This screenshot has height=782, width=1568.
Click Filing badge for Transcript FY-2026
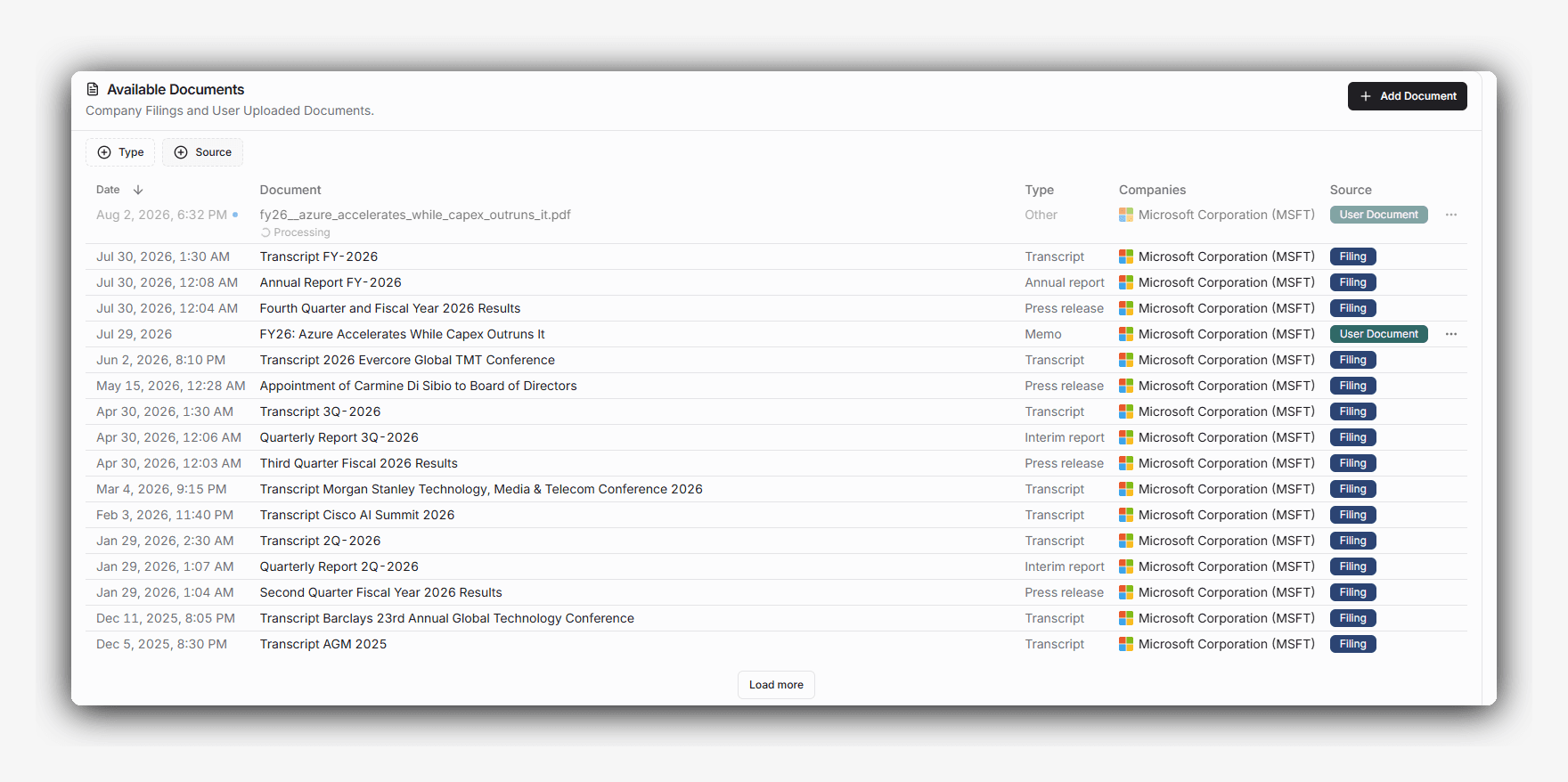click(x=1352, y=257)
